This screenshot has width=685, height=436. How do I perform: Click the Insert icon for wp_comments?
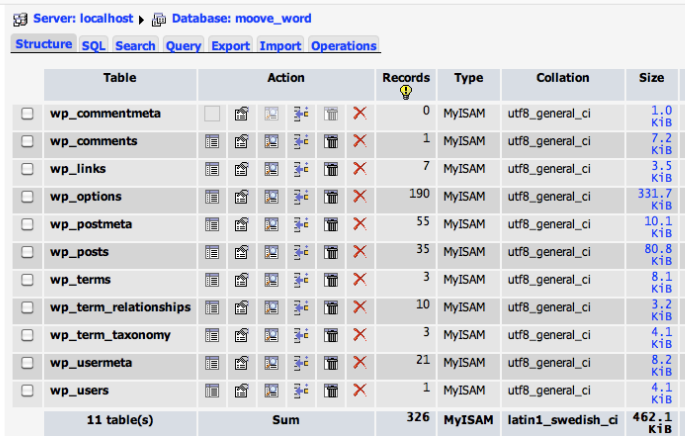click(301, 142)
